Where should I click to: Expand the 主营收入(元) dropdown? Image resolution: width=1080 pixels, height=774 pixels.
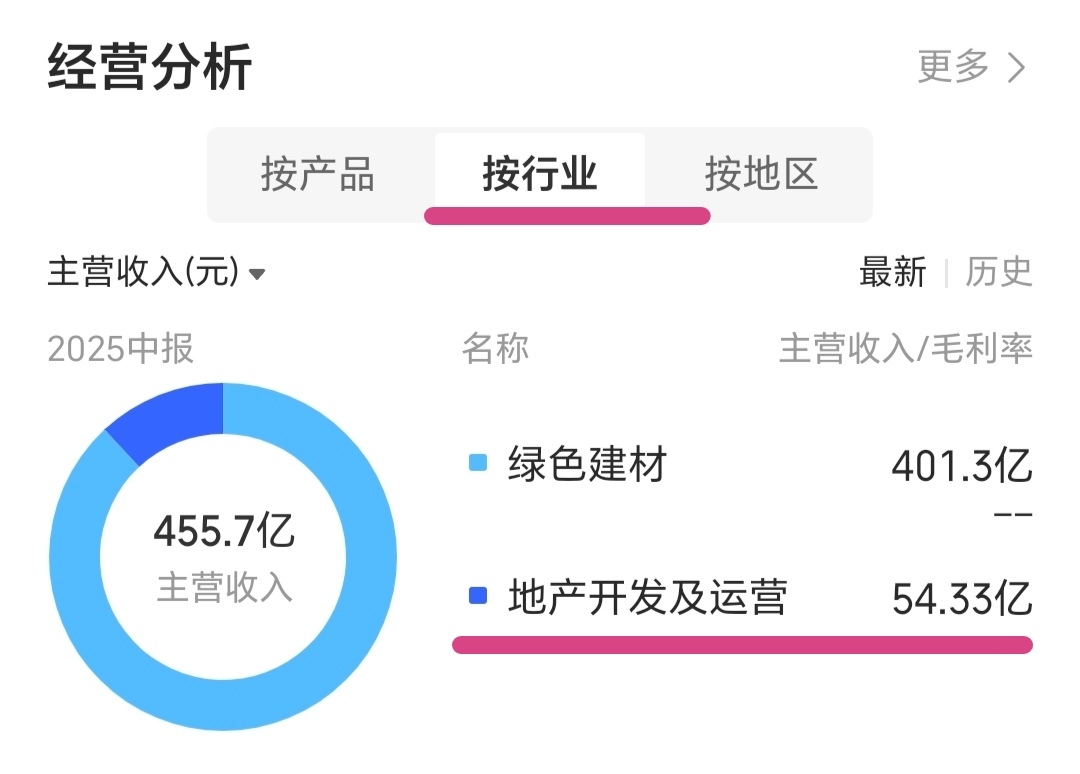(x=143, y=272)
